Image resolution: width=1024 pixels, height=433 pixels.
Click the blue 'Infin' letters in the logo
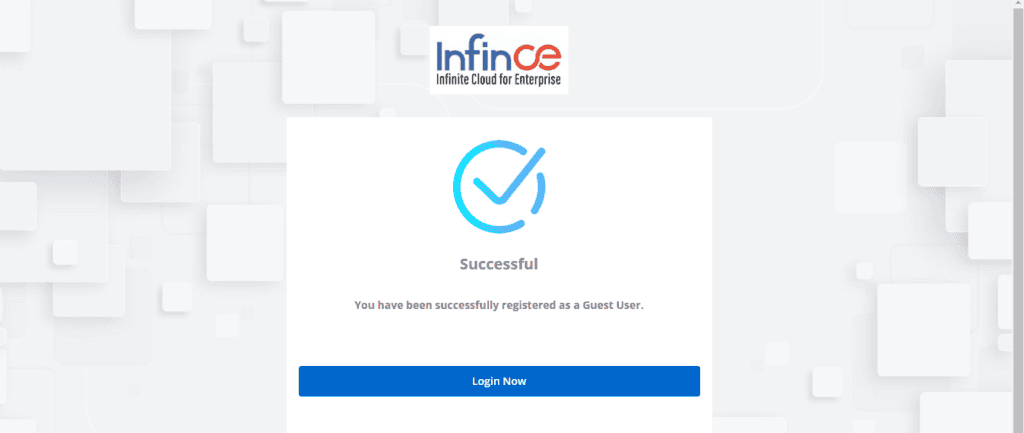[x=473, y=54]
